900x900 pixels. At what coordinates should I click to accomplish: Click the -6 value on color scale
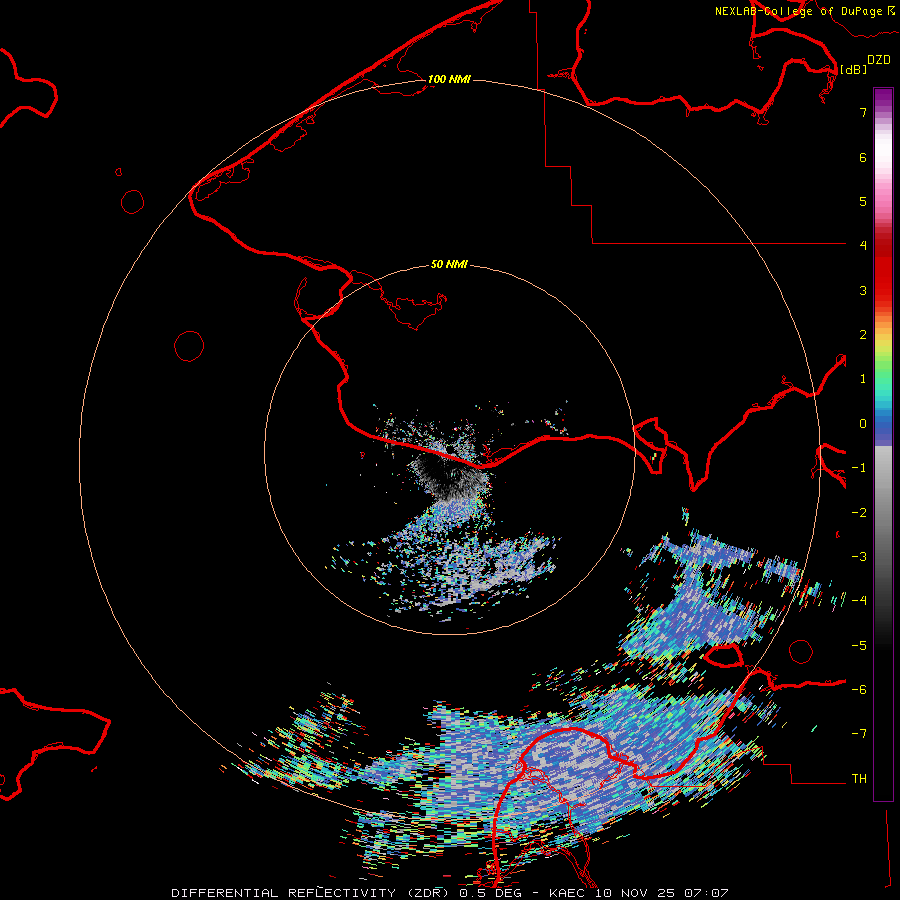pyautogui.click(x=859, y=690)
